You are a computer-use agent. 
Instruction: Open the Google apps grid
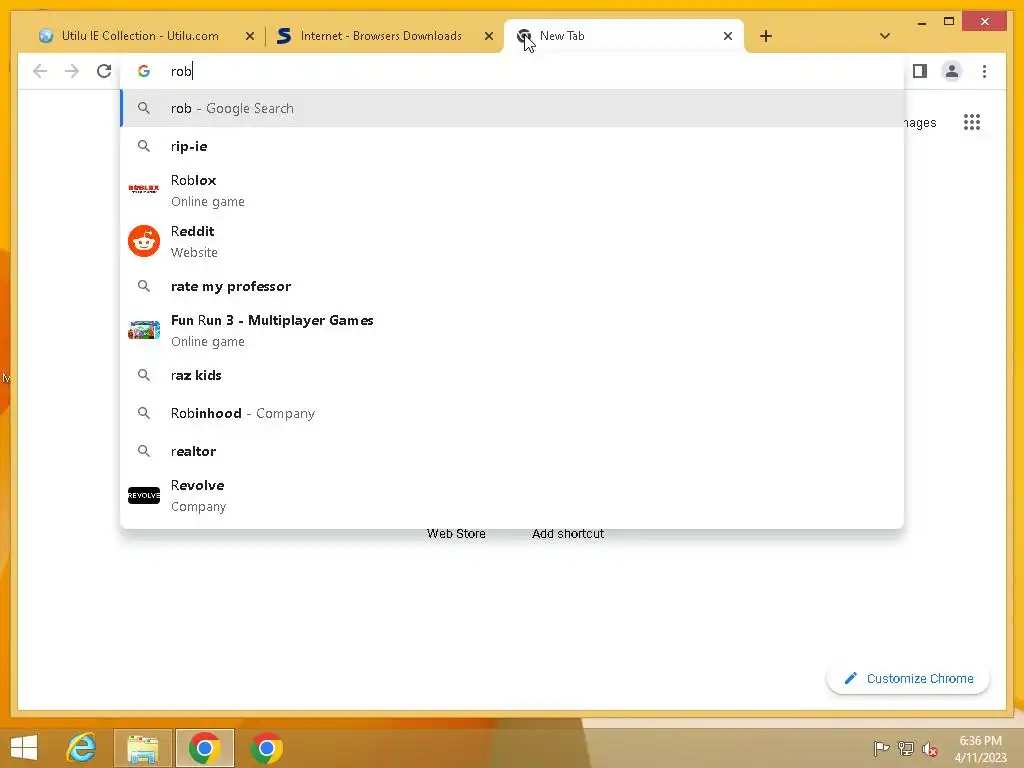coord(972,122)
